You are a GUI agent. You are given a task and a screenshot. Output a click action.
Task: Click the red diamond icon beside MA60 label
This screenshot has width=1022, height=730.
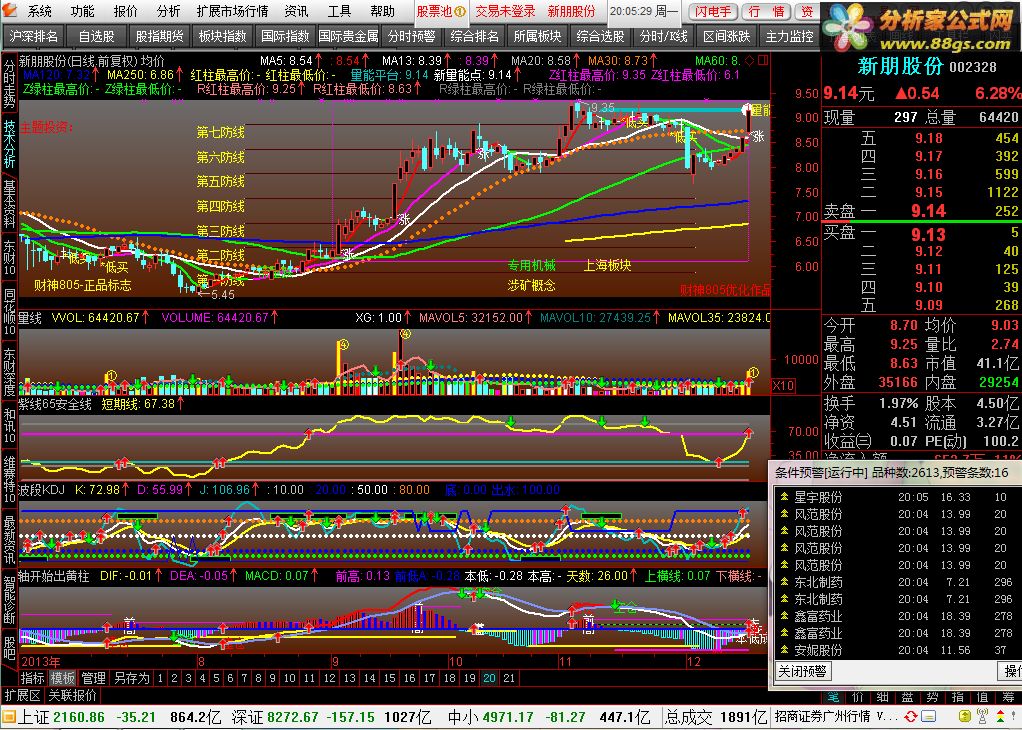tap(750, 61)
